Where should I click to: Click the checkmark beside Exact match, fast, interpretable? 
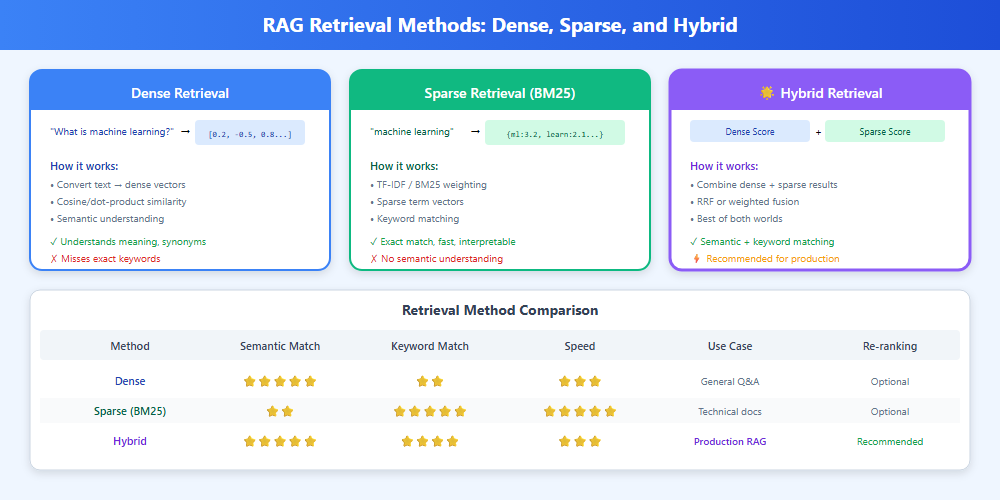click(374, 241)
